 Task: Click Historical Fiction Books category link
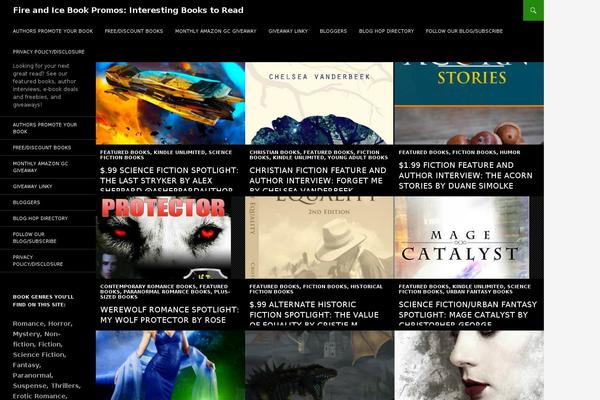316,289
